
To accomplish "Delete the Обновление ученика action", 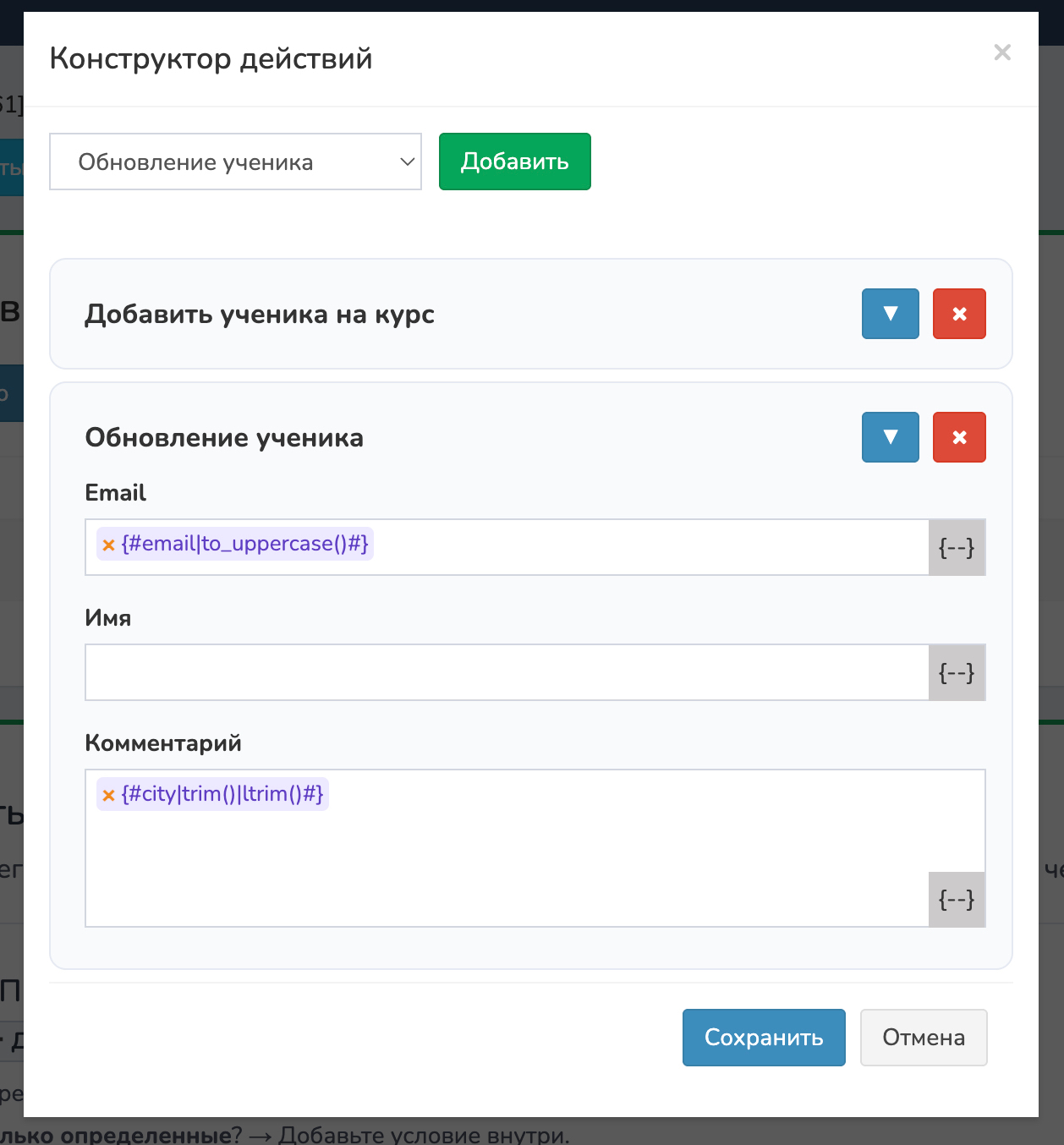I will click(959, 437).
